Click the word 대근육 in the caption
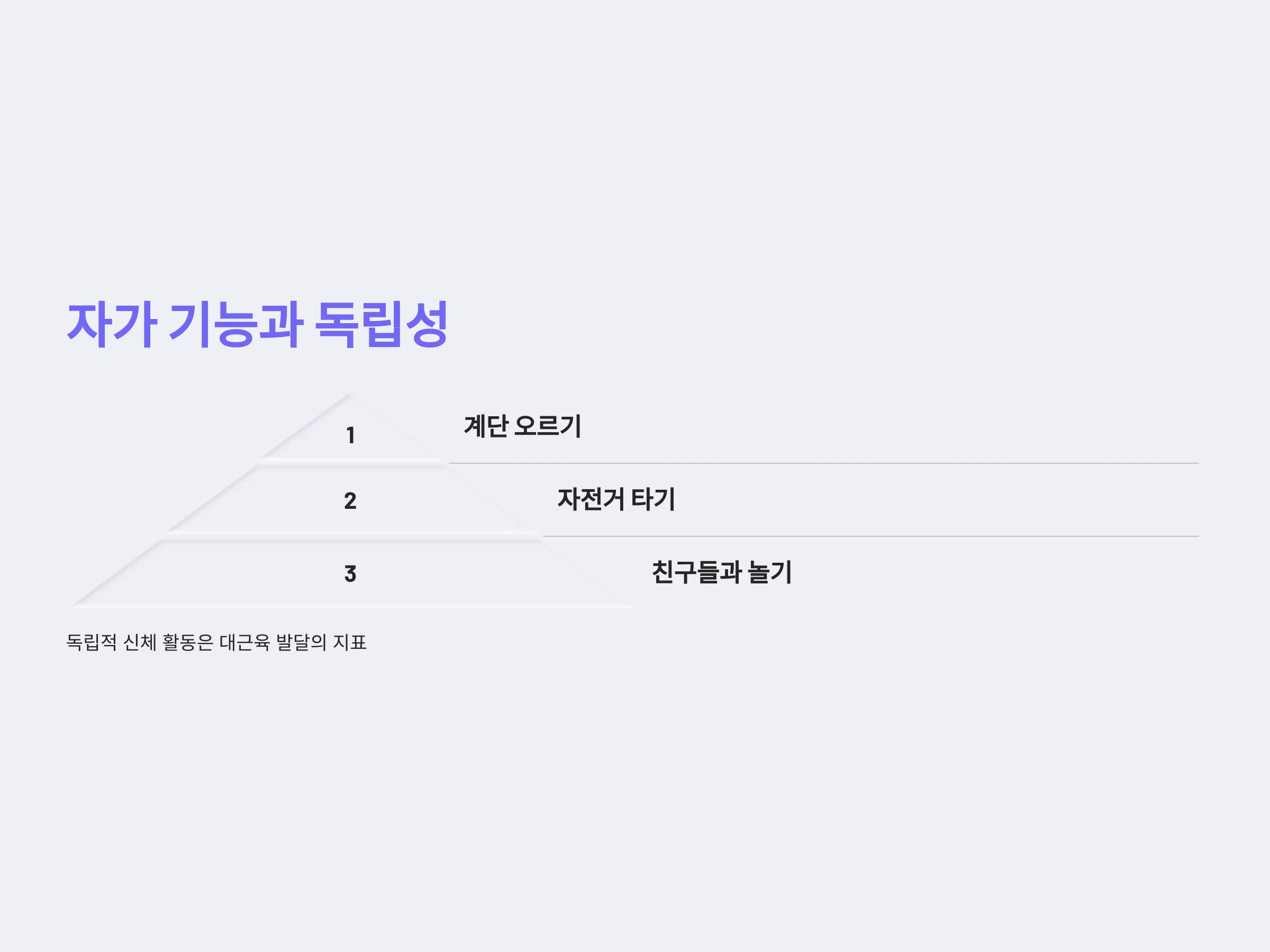This screenshot has width=1270, height=952. (x=244, y=642)
